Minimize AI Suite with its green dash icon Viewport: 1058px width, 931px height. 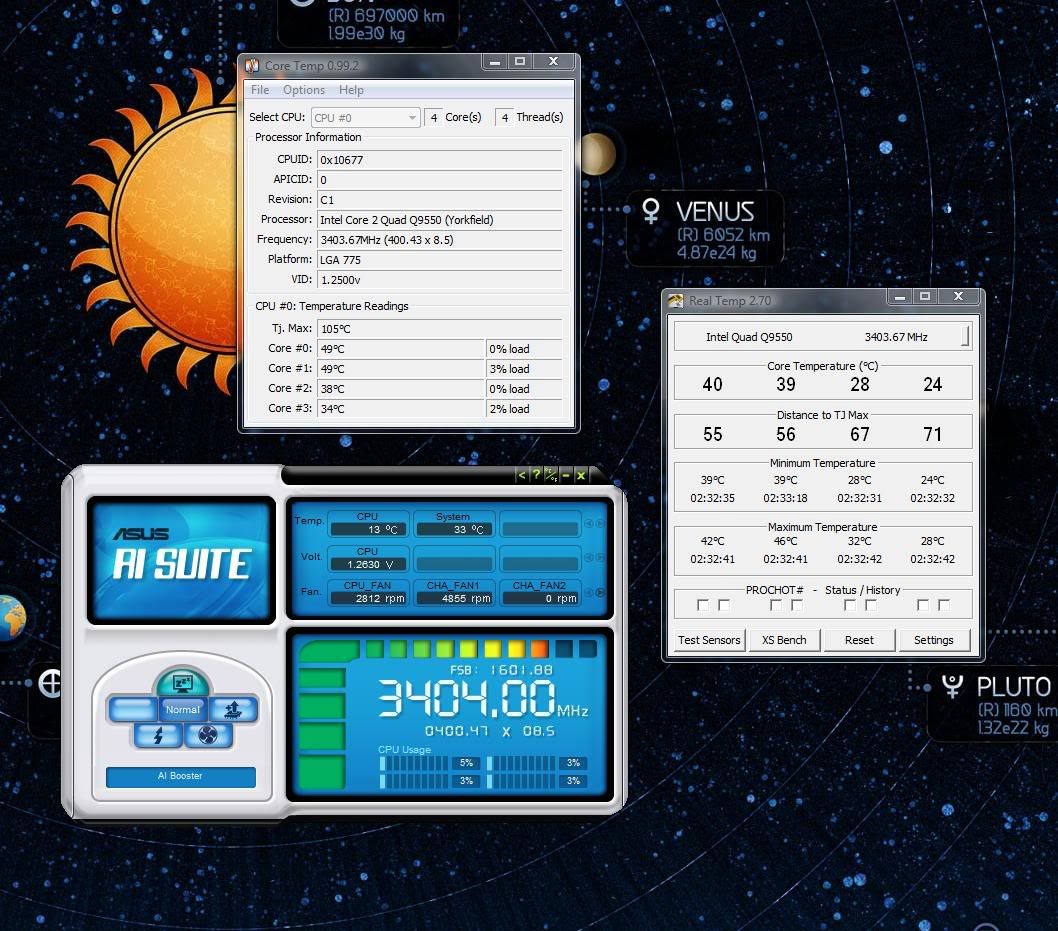tap(566, 475)
